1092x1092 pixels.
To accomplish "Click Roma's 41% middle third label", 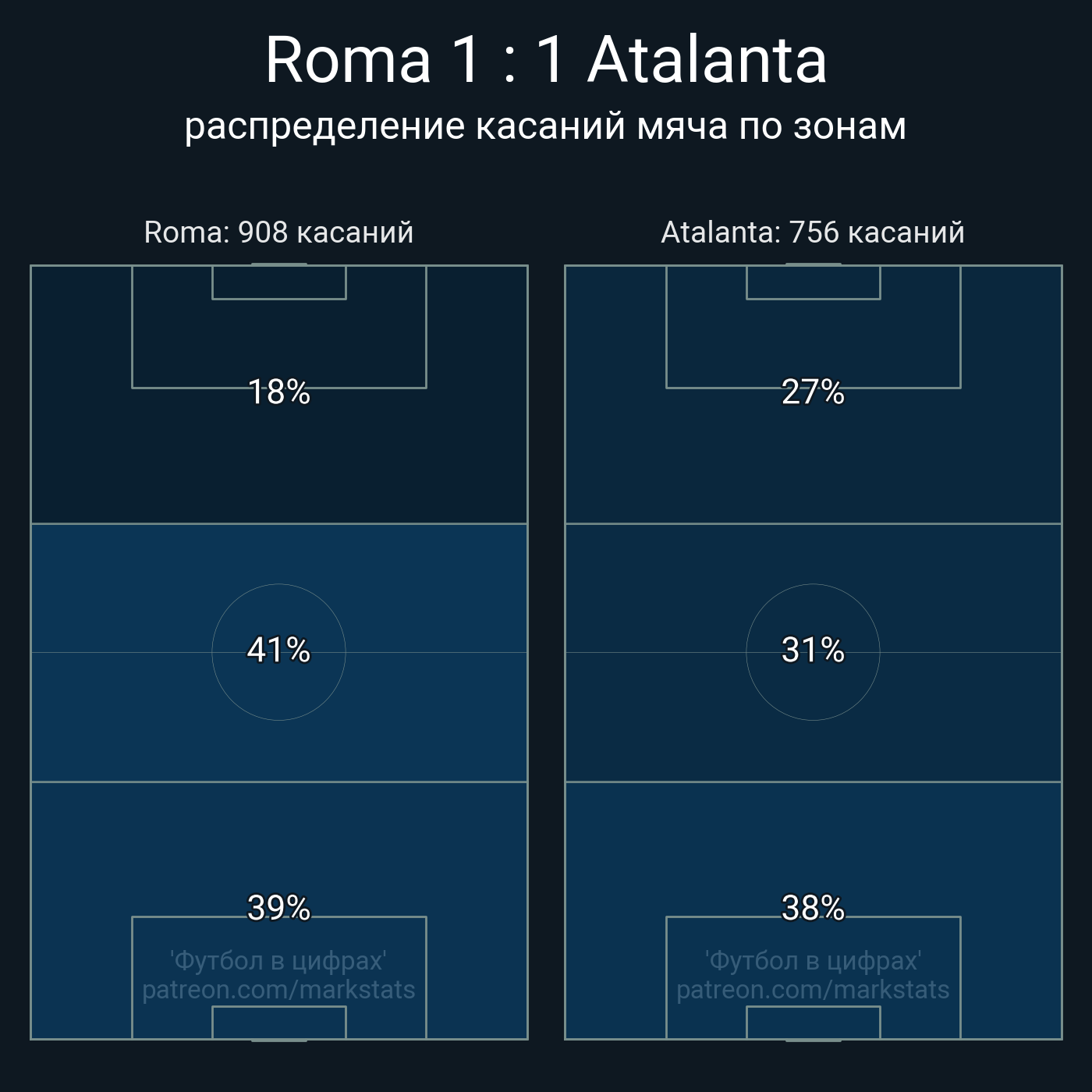I will pos(278,650).
